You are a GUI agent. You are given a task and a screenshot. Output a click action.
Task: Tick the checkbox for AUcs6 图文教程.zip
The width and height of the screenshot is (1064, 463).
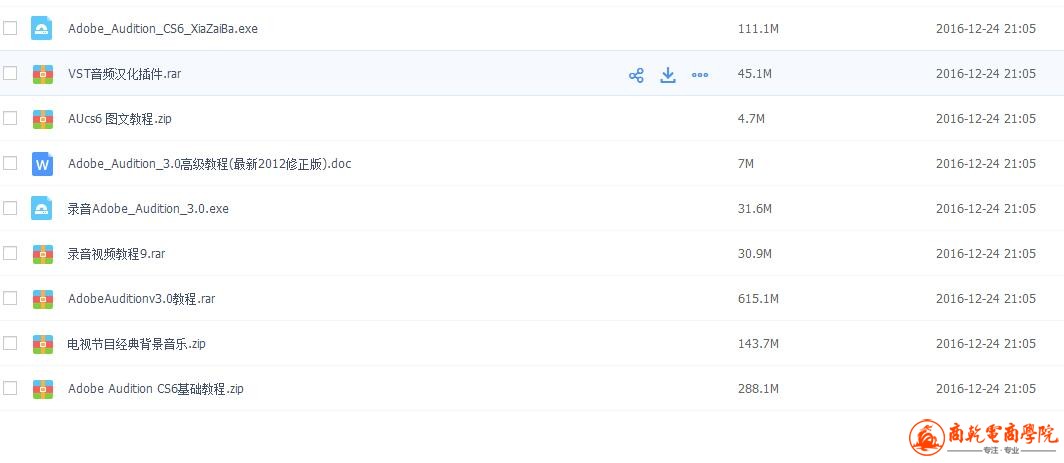coord(10,118)
